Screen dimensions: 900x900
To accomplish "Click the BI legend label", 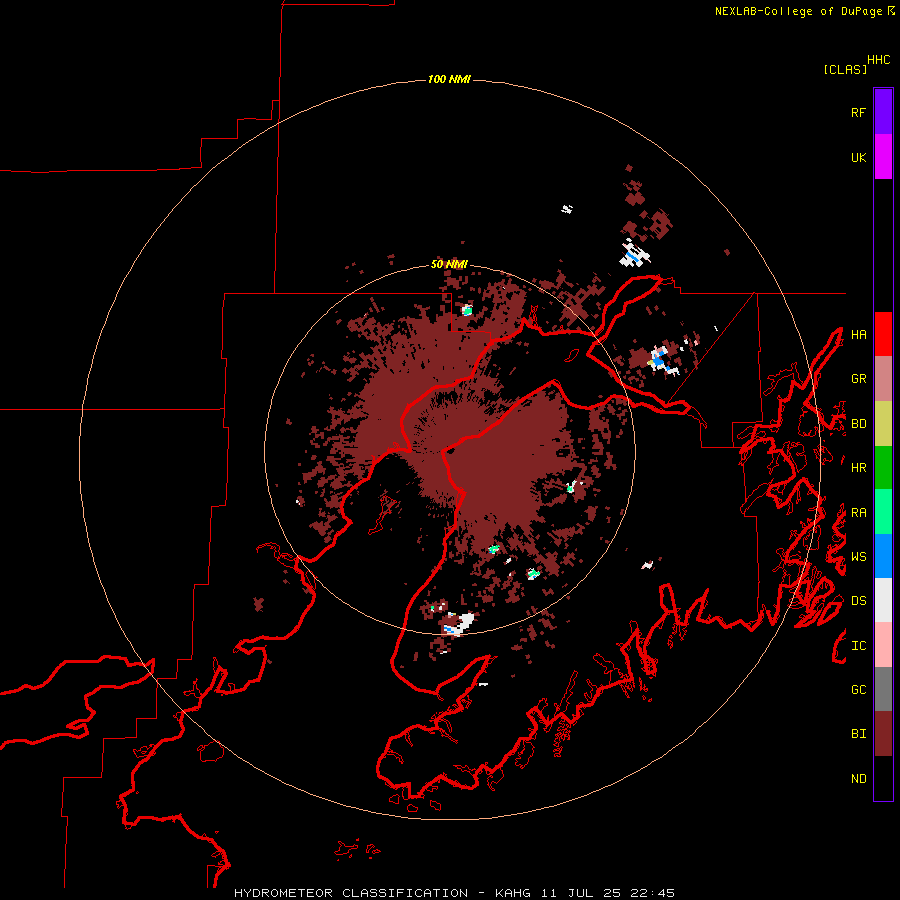I will click(x=858, y=734).
